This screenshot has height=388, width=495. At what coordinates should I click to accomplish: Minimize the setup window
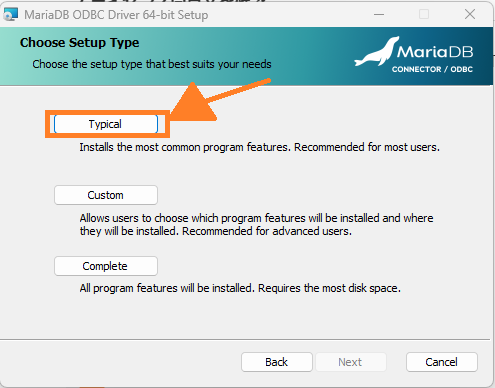coord(379,14)
